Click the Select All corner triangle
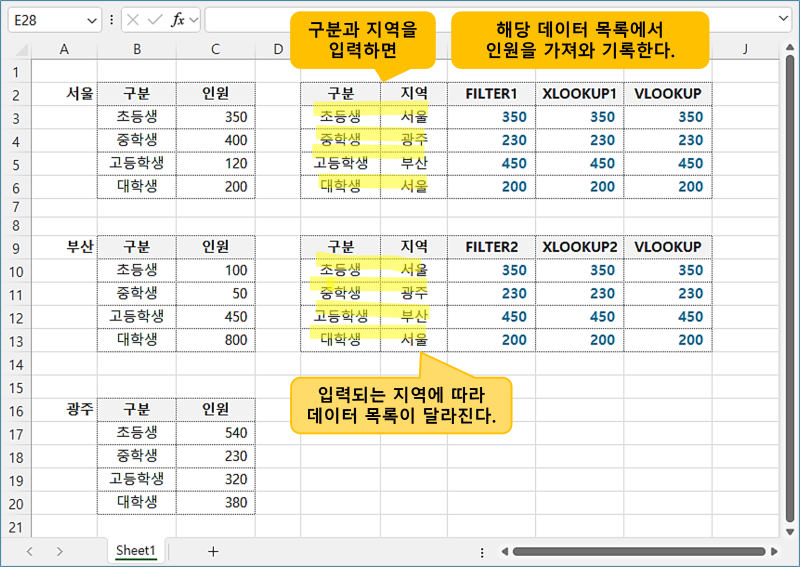This screenshot has height=567, width=800. coord(18,49)
